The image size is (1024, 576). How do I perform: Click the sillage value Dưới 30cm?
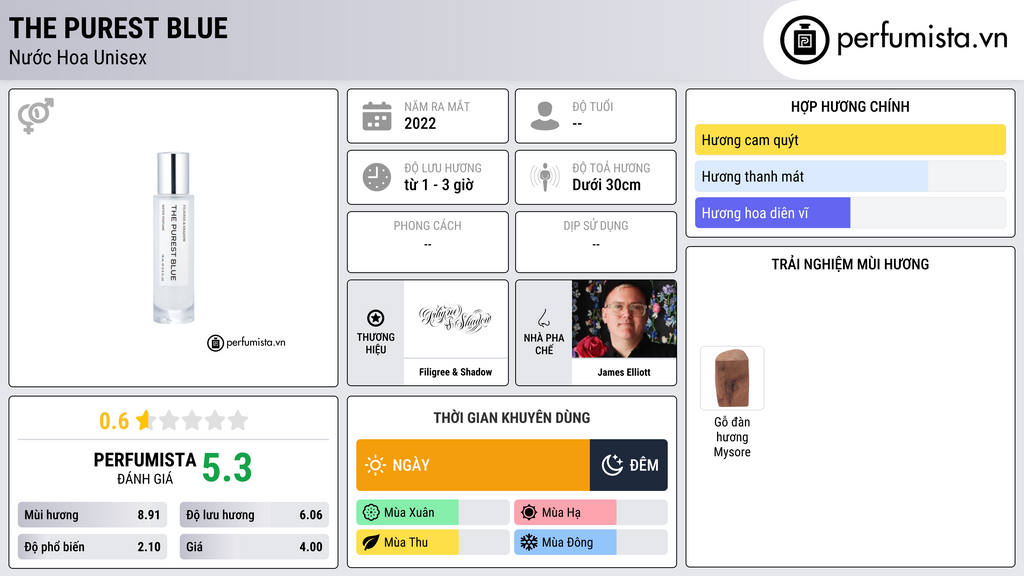[607, 185]
